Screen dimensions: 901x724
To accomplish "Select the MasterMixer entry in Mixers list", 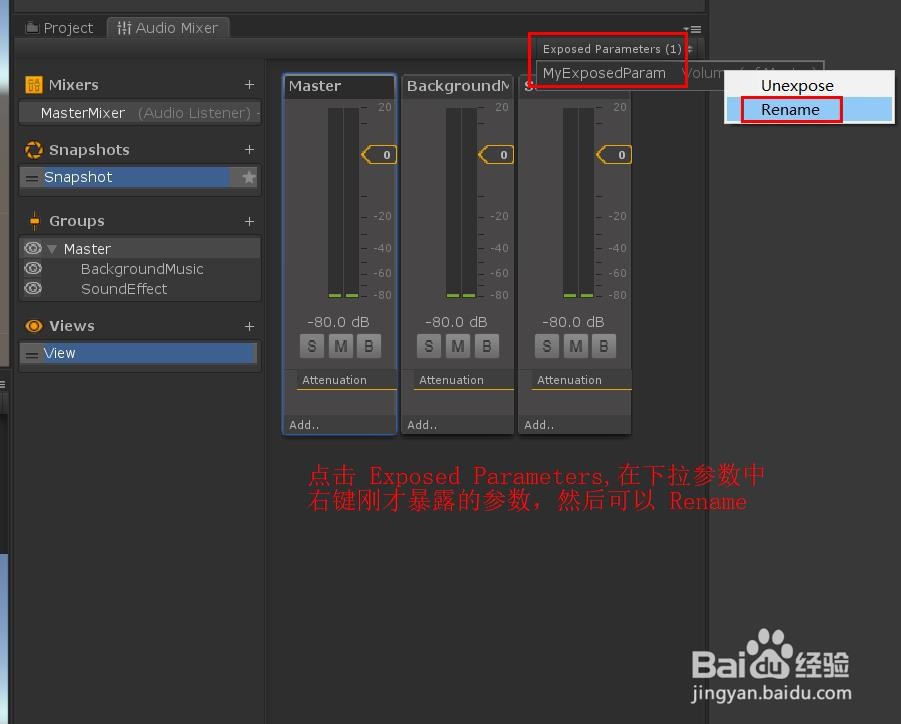I will tap(140, 113).
